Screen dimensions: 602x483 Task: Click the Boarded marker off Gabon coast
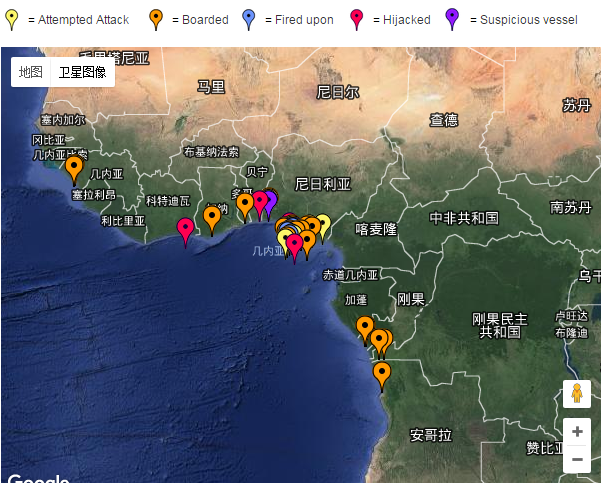365,326
